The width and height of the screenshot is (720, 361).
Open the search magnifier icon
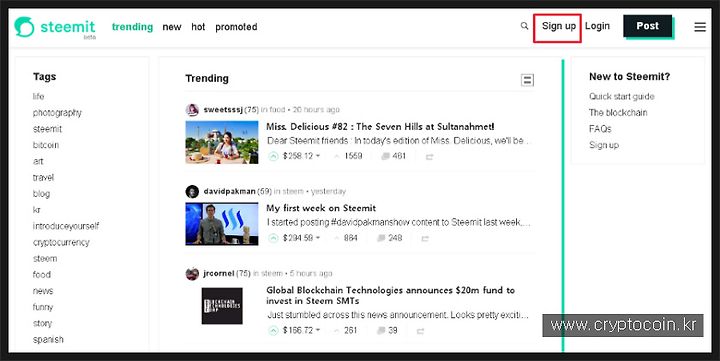(x=524, y=26)
